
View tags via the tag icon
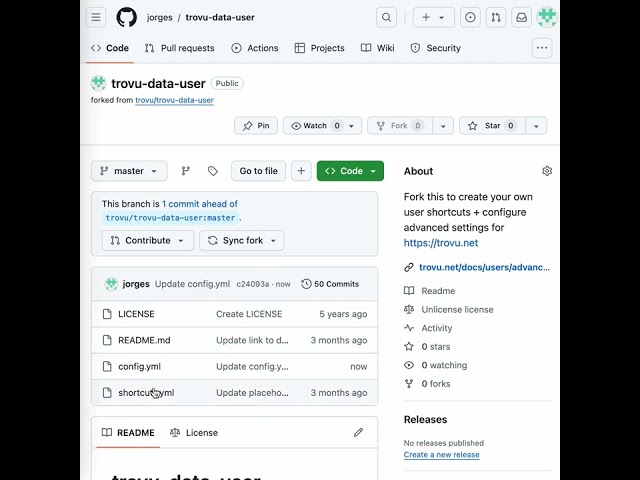213,171
